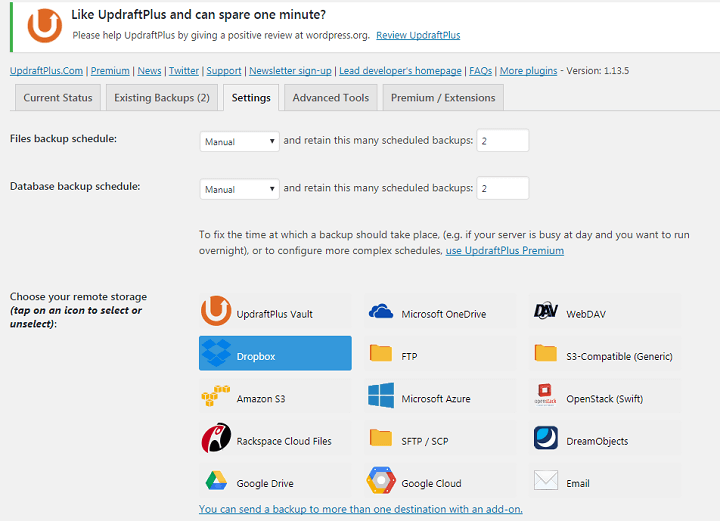Click the Google Drive label text
720x521 pixels.
(x=265, y=483)
